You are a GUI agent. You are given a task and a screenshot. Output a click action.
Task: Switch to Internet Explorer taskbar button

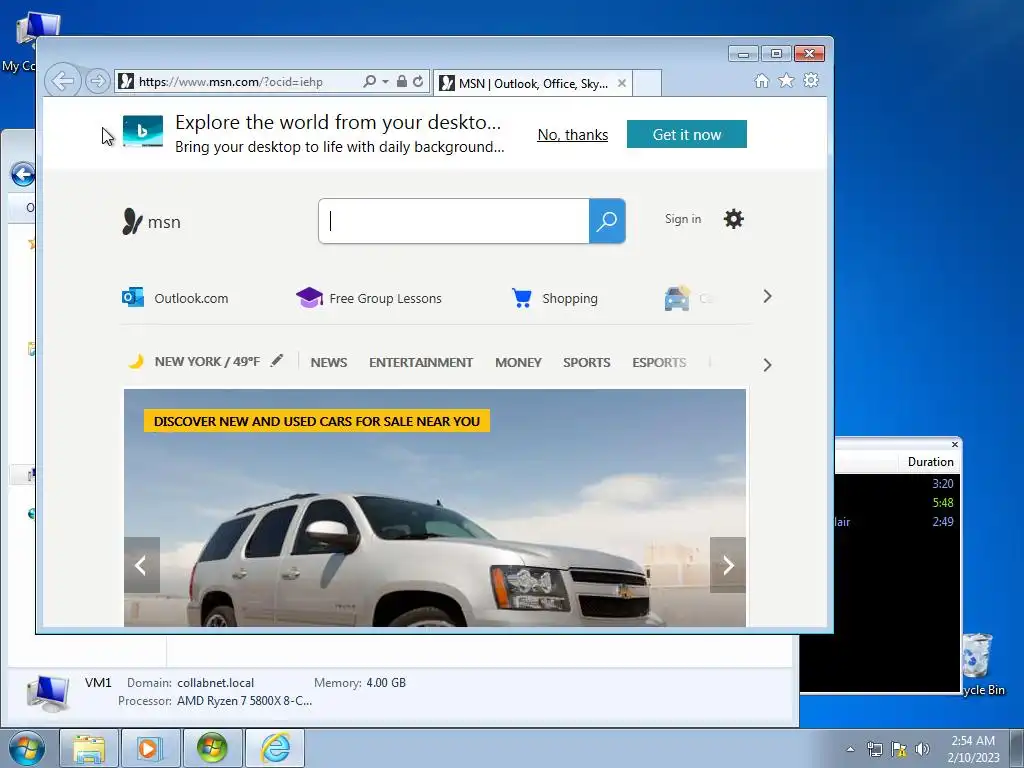coord(274,748)
